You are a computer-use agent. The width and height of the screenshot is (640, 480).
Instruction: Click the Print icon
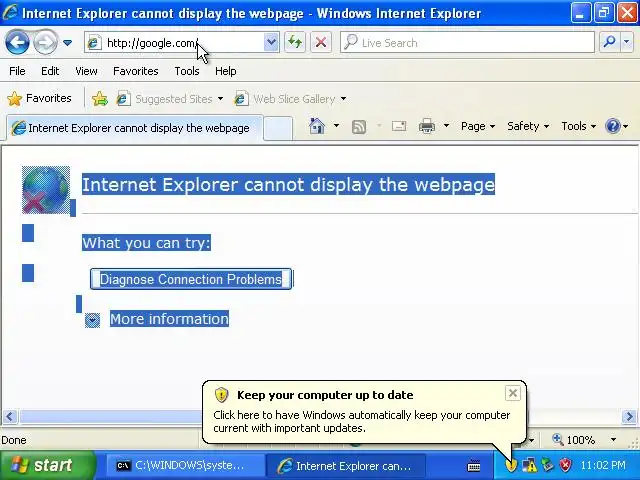click(x=427, y=126)
